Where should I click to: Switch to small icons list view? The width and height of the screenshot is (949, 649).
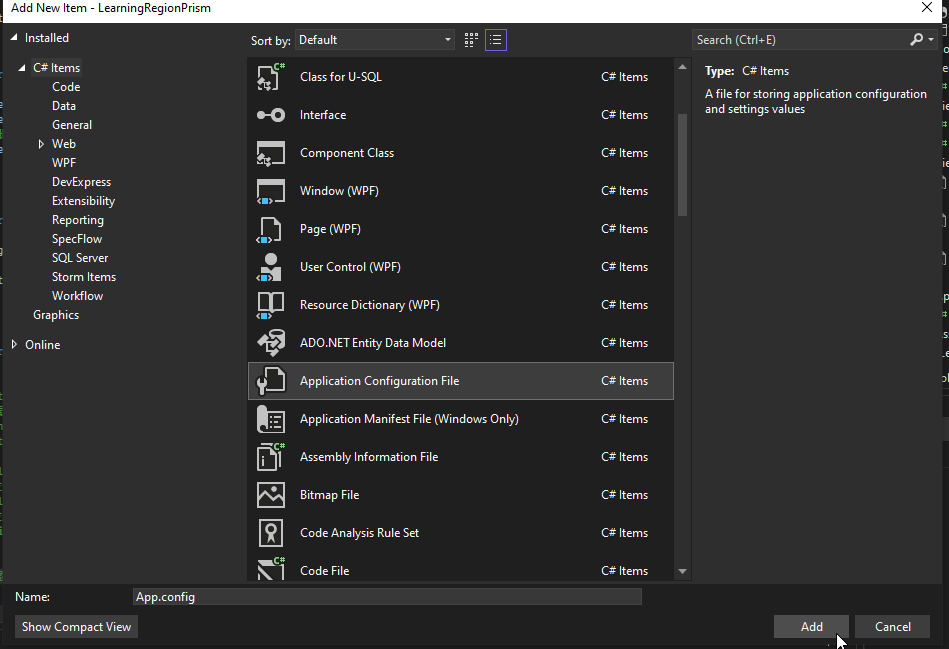pos(496,40)
